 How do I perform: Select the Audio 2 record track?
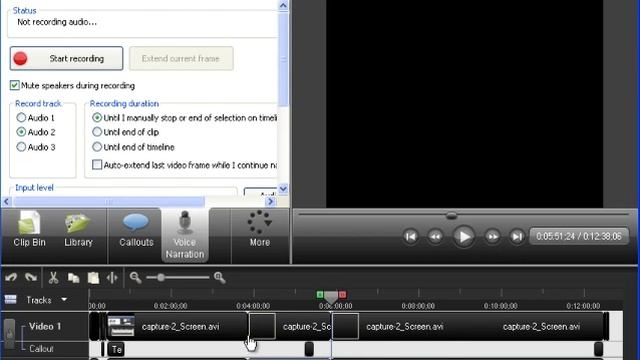pyautogui.click(x=21, y=132)
